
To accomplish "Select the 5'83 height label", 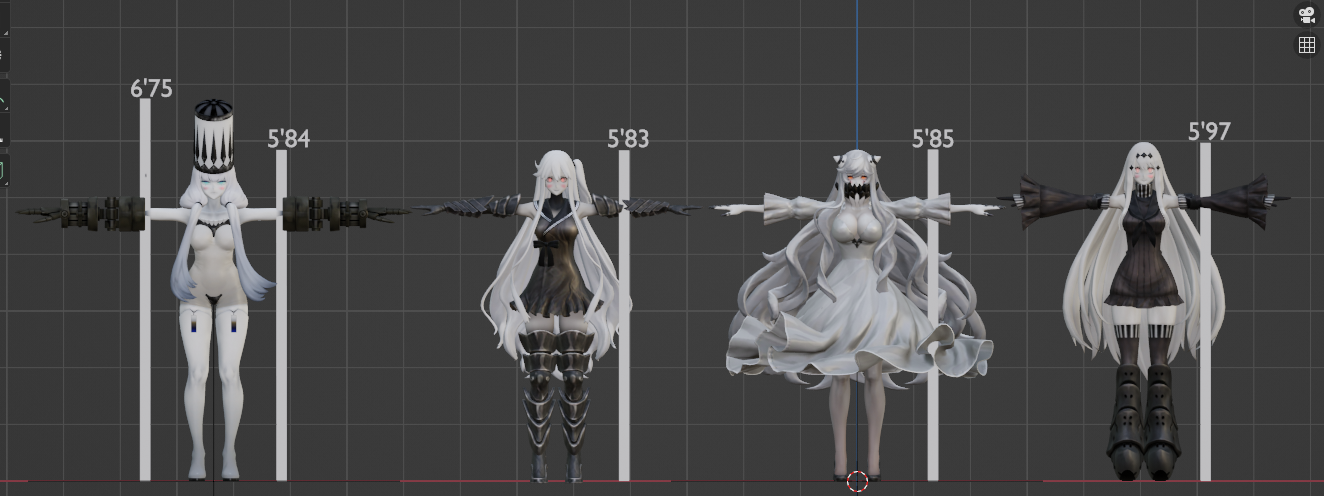I will [628, 139].
